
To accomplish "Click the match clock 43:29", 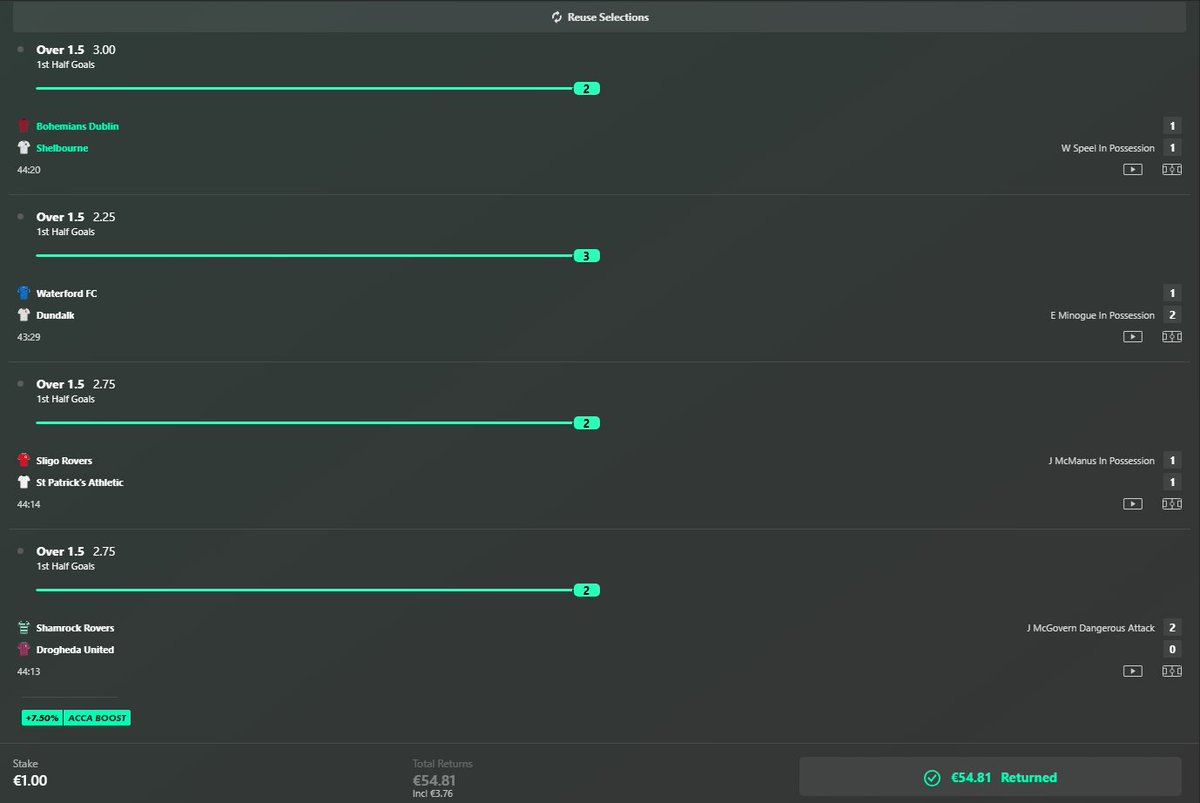I will coord(29,337).
